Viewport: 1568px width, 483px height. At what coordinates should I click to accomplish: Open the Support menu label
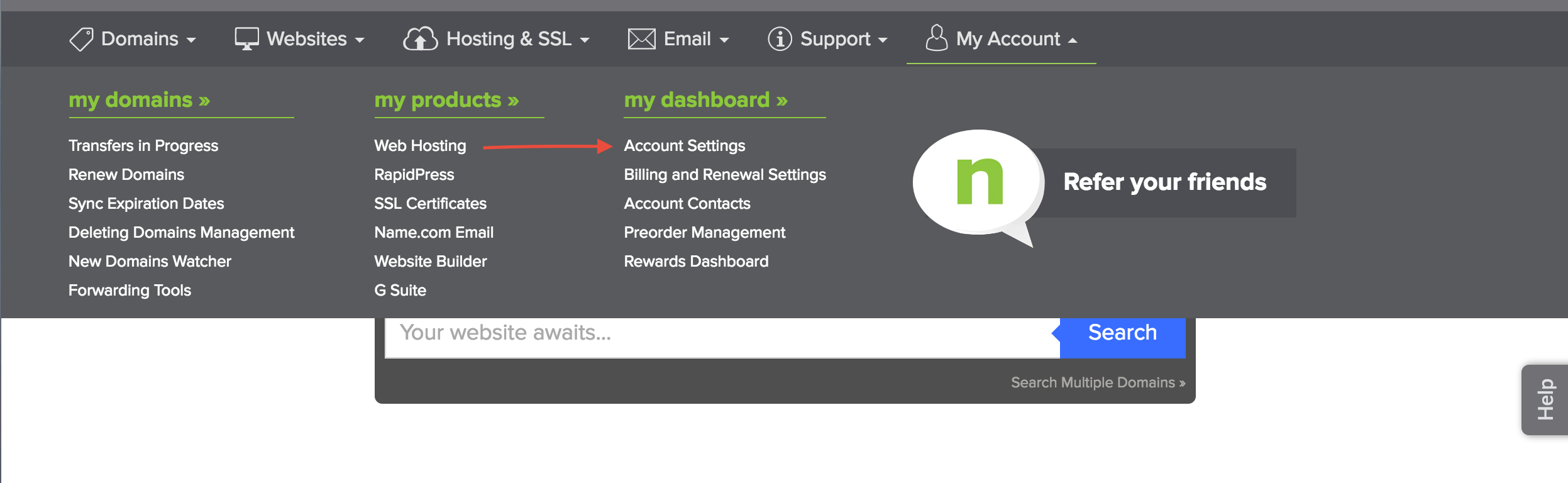(835, 39)
